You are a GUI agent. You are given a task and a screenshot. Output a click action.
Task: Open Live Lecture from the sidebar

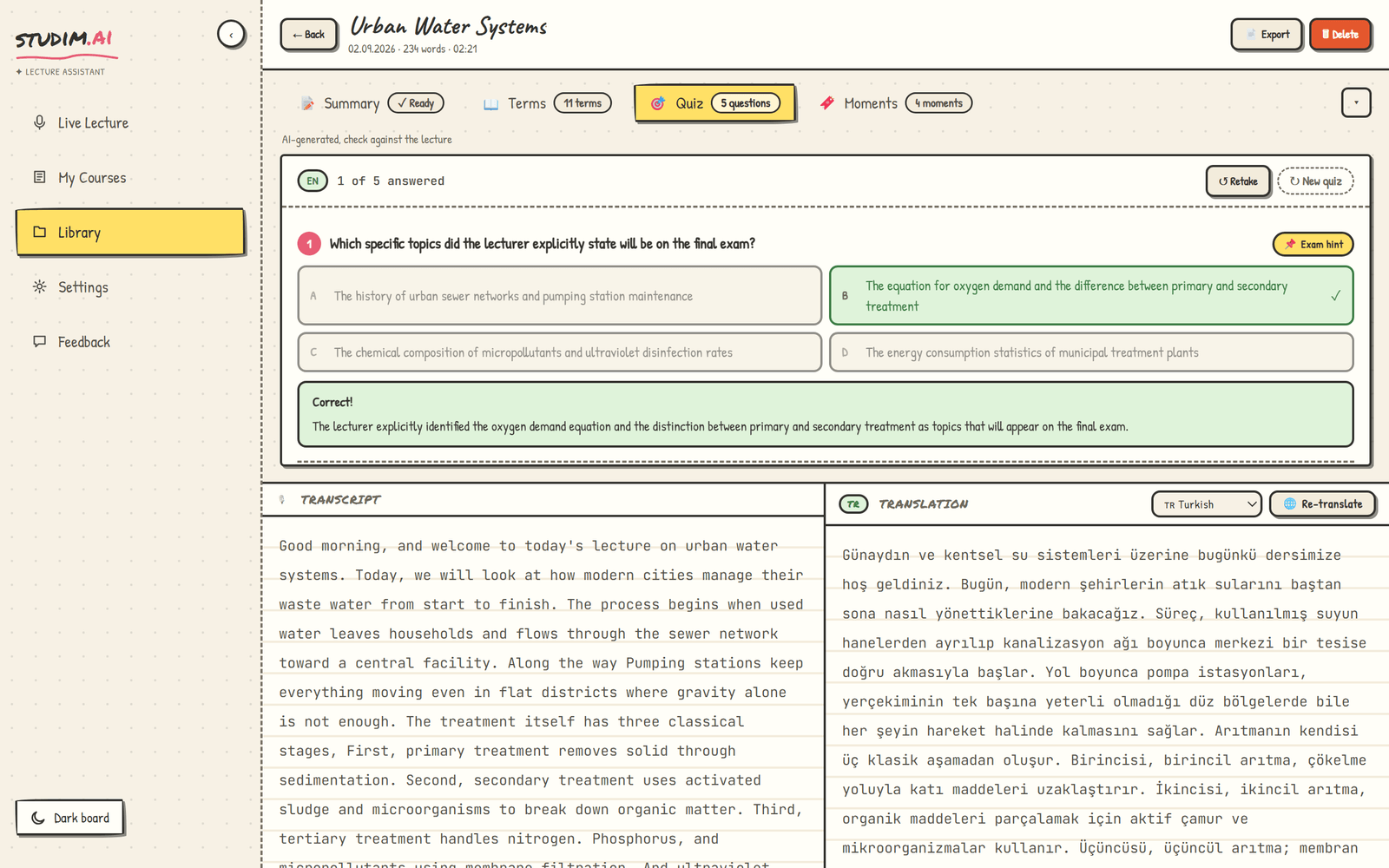point(130,123)
